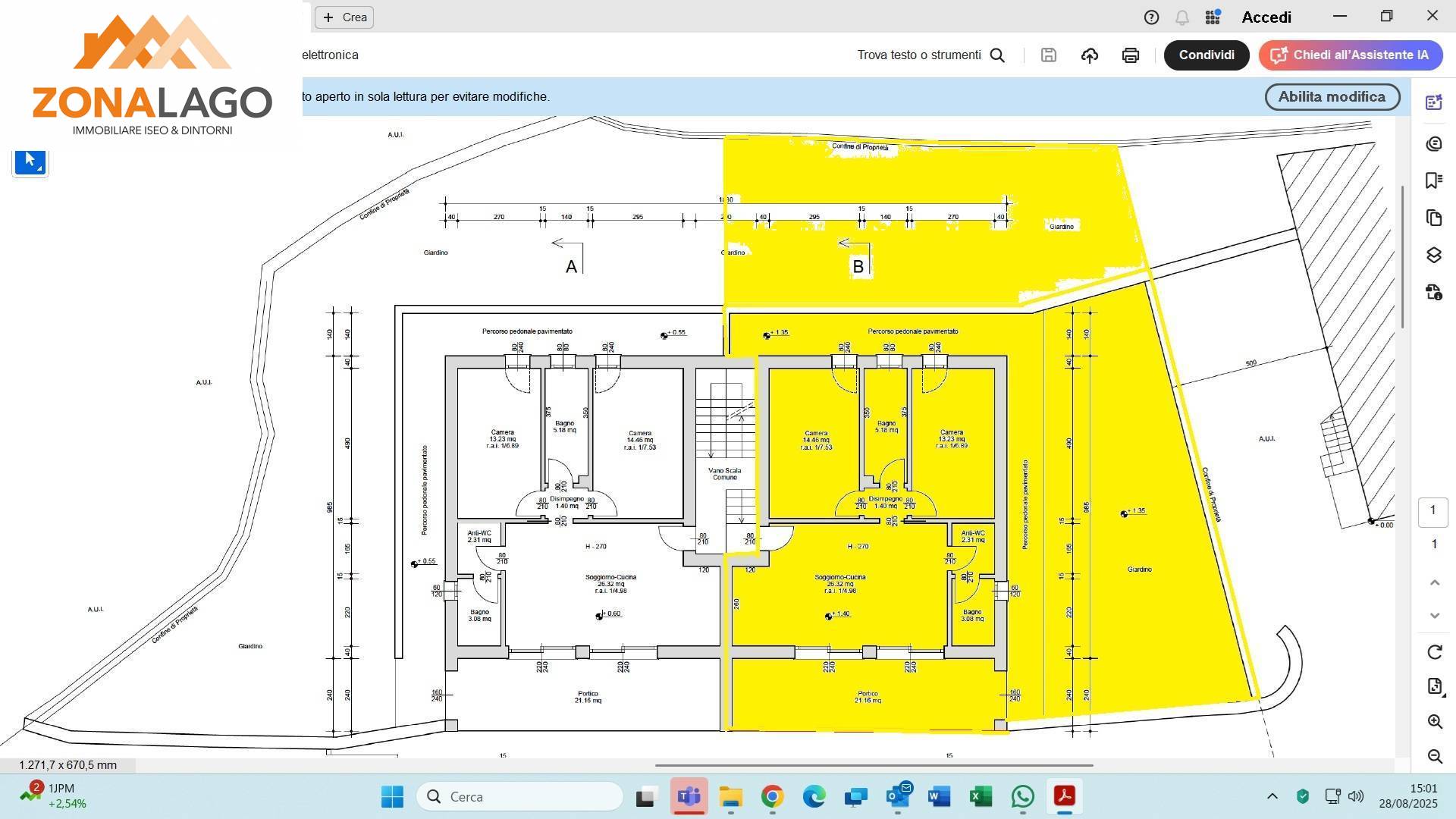Click the save floppy disk icon
The height and width of the screenshot is (819, 1456).
1048,55
